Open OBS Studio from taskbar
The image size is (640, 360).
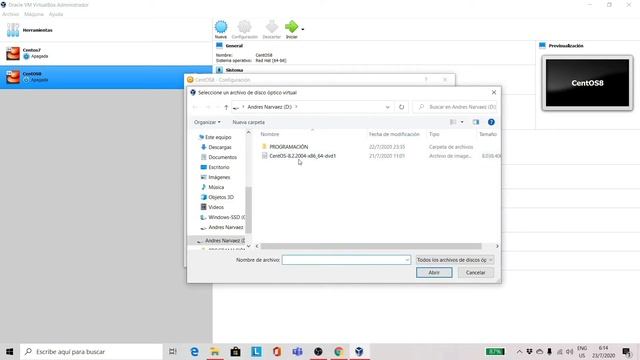tap(318, 351)
